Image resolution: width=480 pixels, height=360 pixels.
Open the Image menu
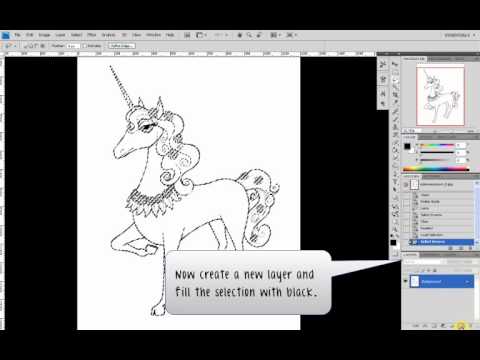pyautogui.click(x=44, y=35)
